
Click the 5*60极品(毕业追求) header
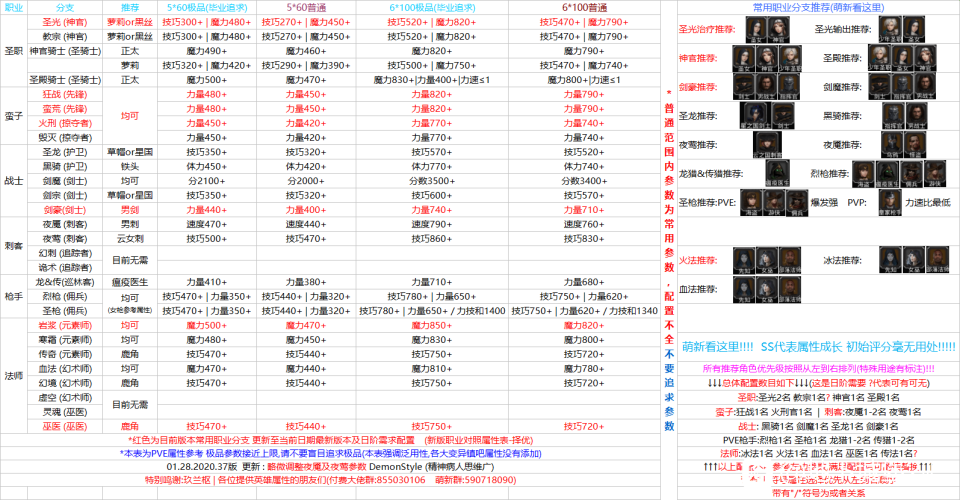207,7
